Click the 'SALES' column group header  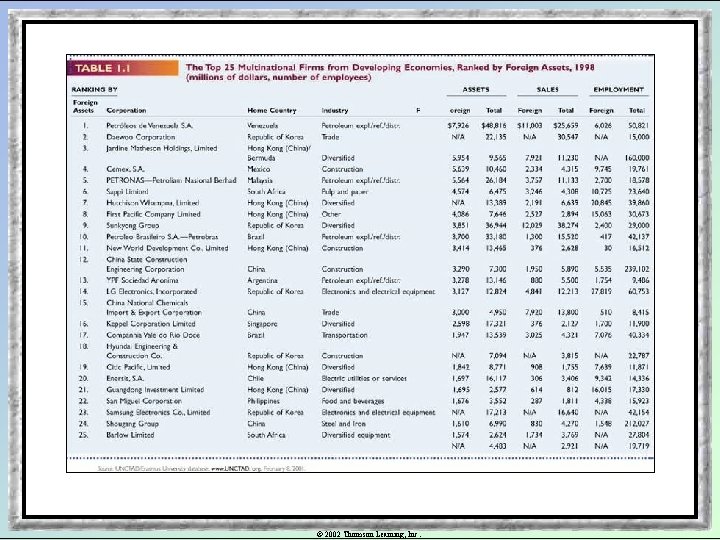(x=547, y=90)
